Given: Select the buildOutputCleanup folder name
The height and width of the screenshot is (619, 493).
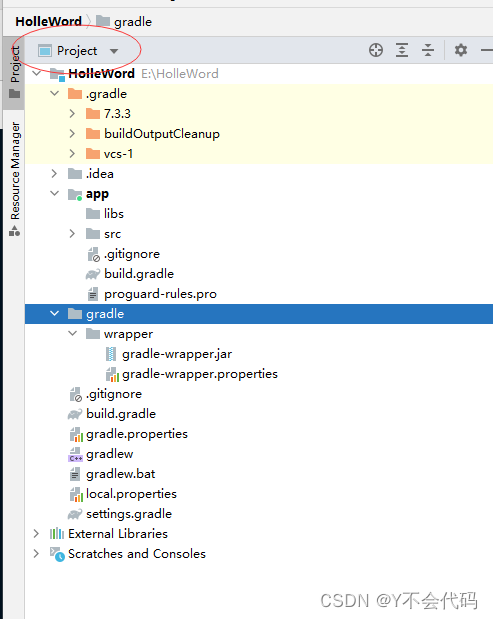Looking at the screenshot, I should coord(162,134).
